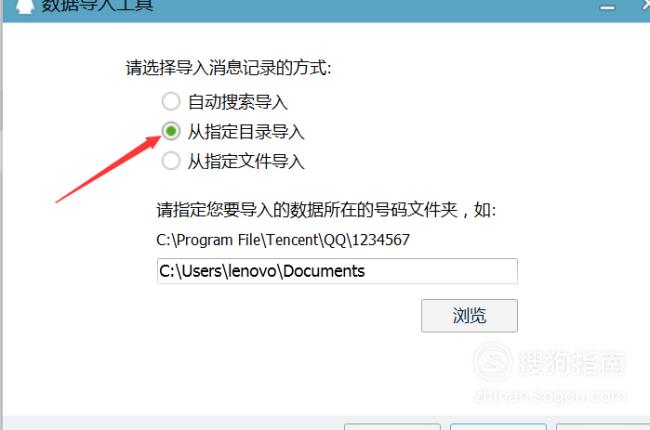Click the example path C:\Program File\Tencent\QQ\1234567
The height and width of the screenshot is (430, 650).
[283, 240]
